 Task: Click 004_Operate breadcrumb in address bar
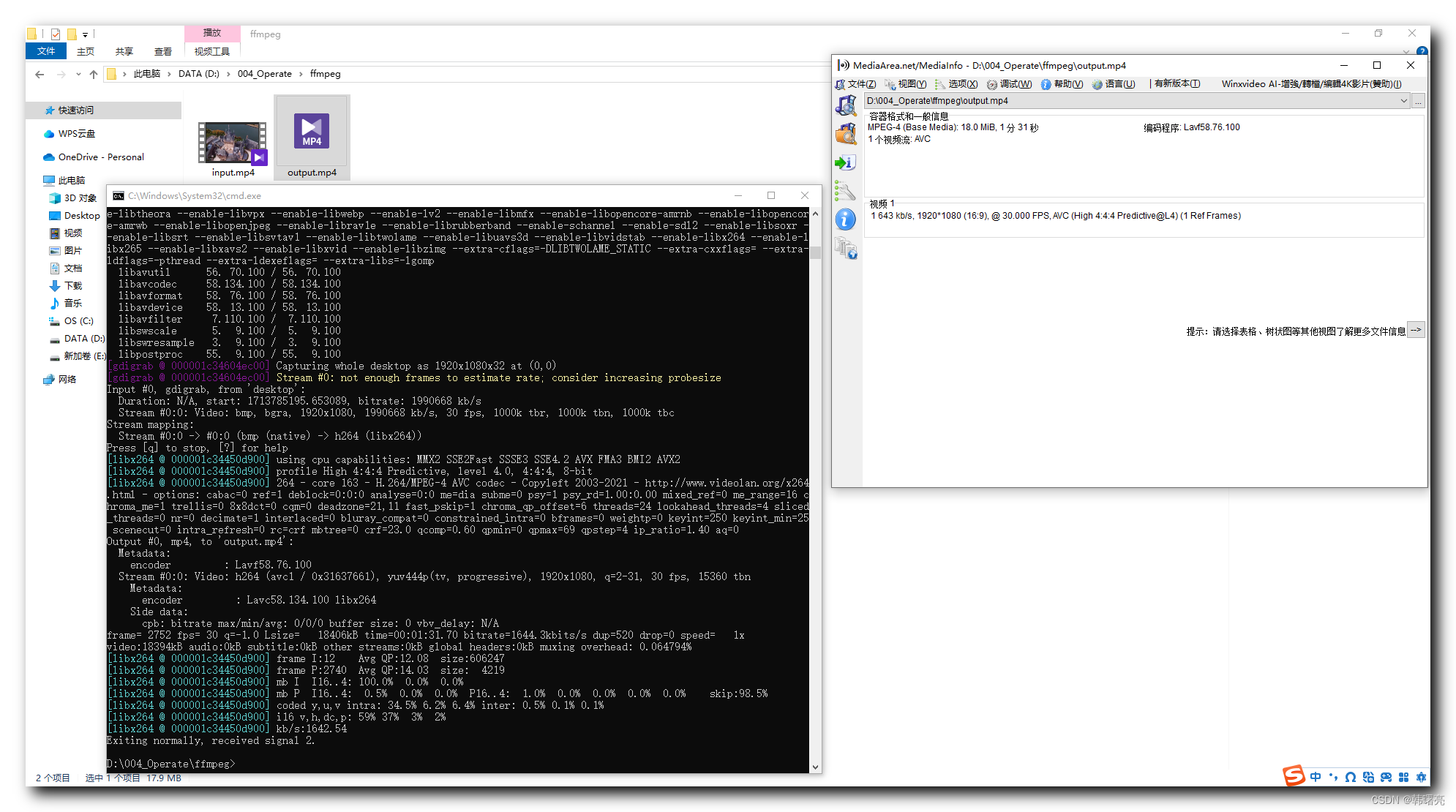point(264,74)
